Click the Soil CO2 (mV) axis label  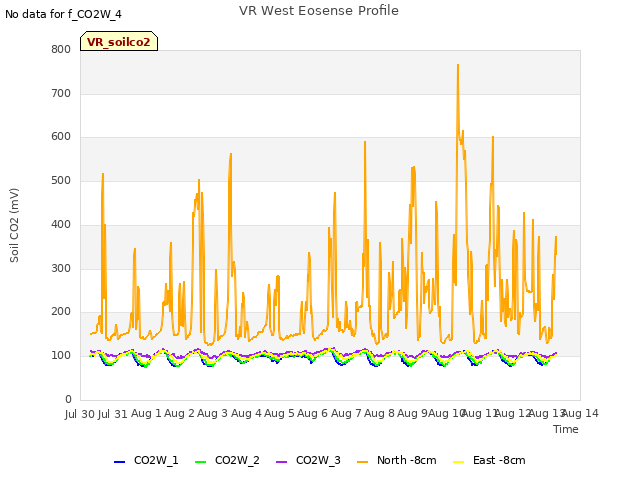click(14, 225)
